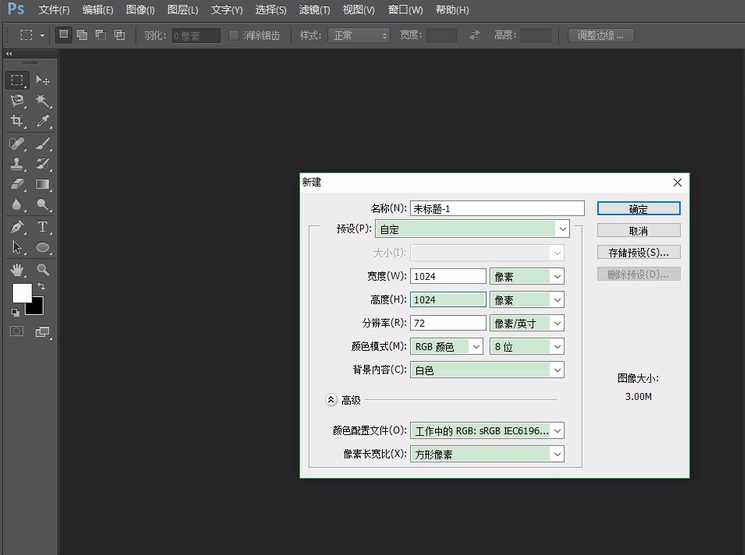Click the Pen tool
Image resolution: width=745 pixels, height=555 pixels.
coord(16,227)
